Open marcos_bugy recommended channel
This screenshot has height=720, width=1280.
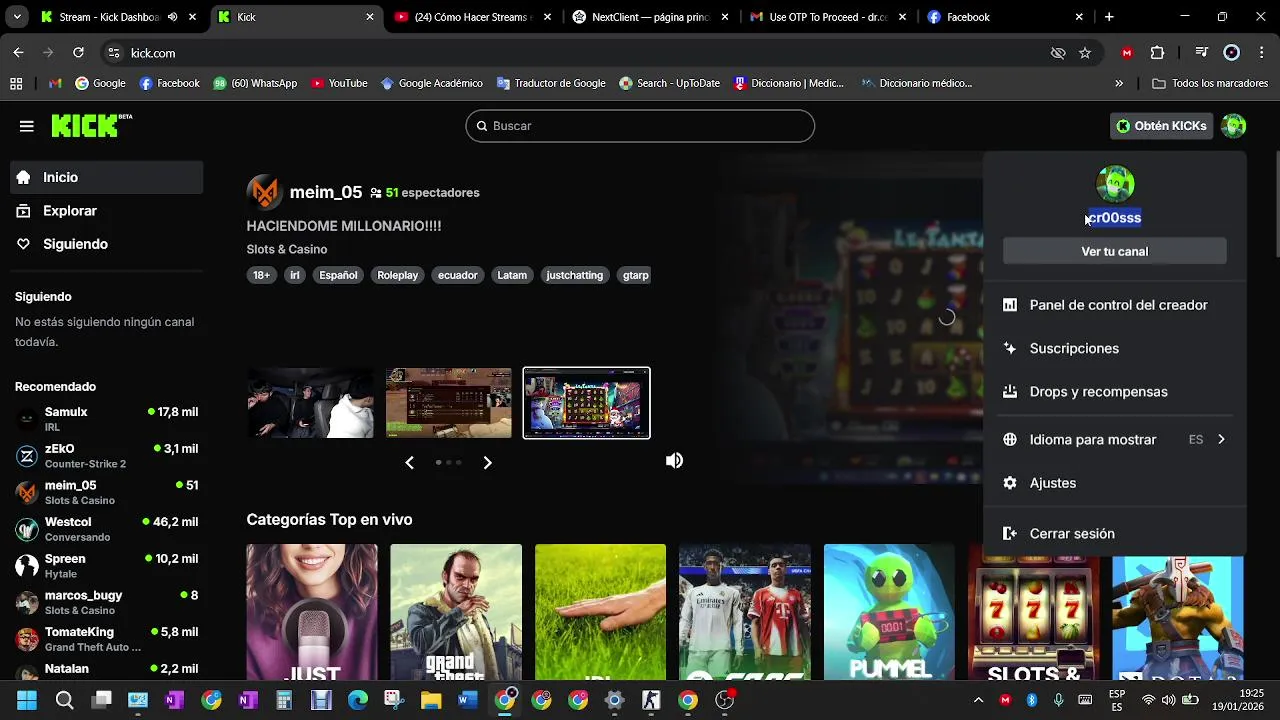tap(107, 602)
